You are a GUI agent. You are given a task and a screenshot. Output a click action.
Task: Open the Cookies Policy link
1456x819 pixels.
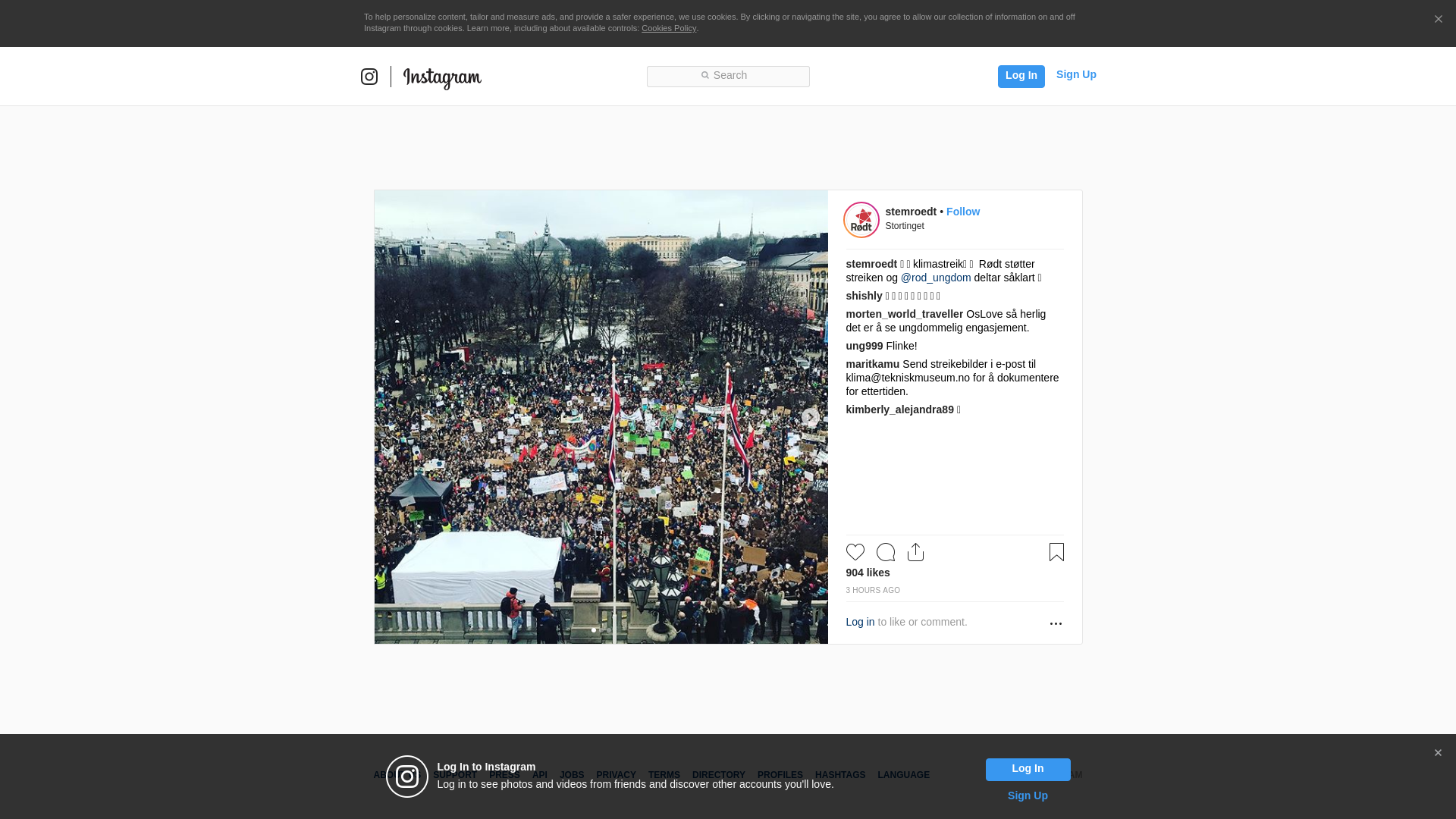[x=669, y=28]
